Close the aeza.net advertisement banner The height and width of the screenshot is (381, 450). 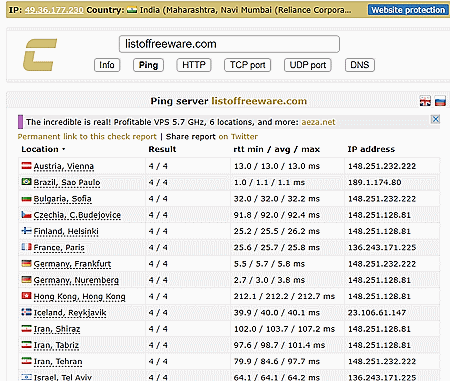[x=435, y=119]
